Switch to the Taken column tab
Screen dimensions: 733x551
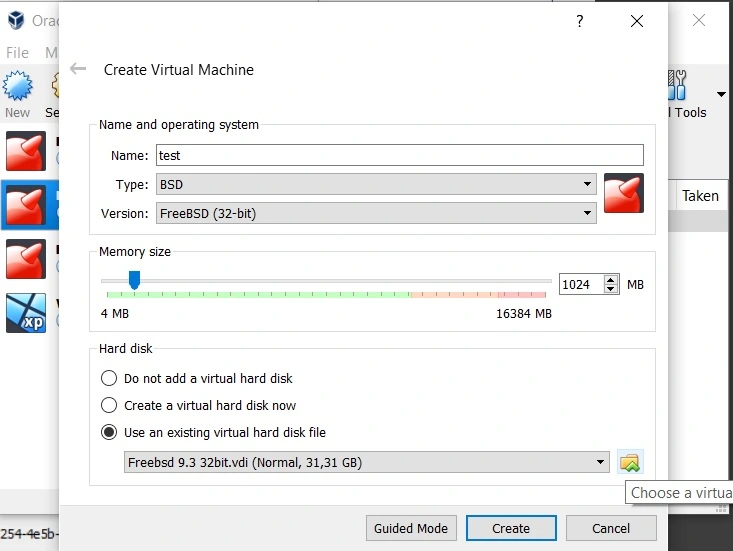pos(700,196)
